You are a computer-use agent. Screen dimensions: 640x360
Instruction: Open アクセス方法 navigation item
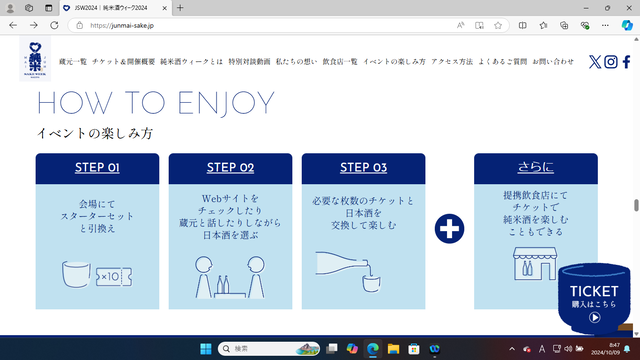[x=452, y=62]
